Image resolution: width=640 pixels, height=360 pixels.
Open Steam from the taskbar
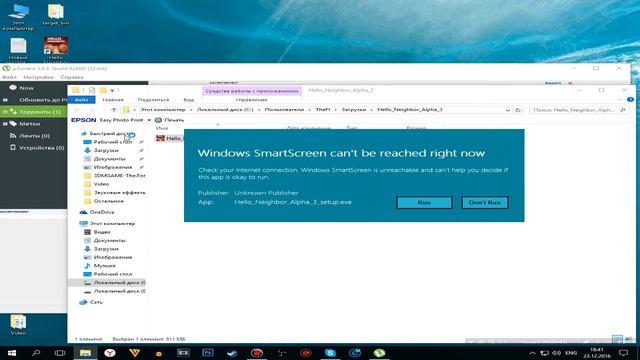[x=232, y=353]
